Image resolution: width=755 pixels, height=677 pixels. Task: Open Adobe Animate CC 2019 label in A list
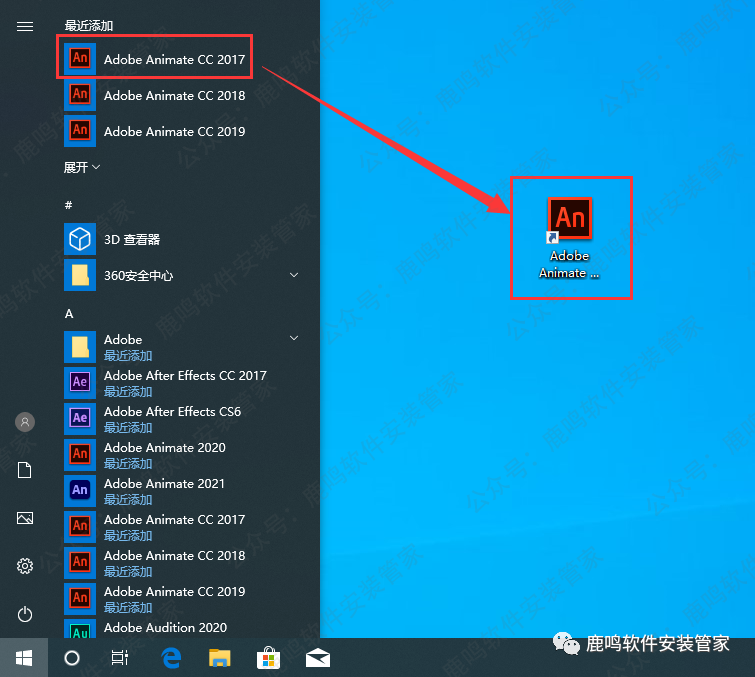tap(175, 591)
